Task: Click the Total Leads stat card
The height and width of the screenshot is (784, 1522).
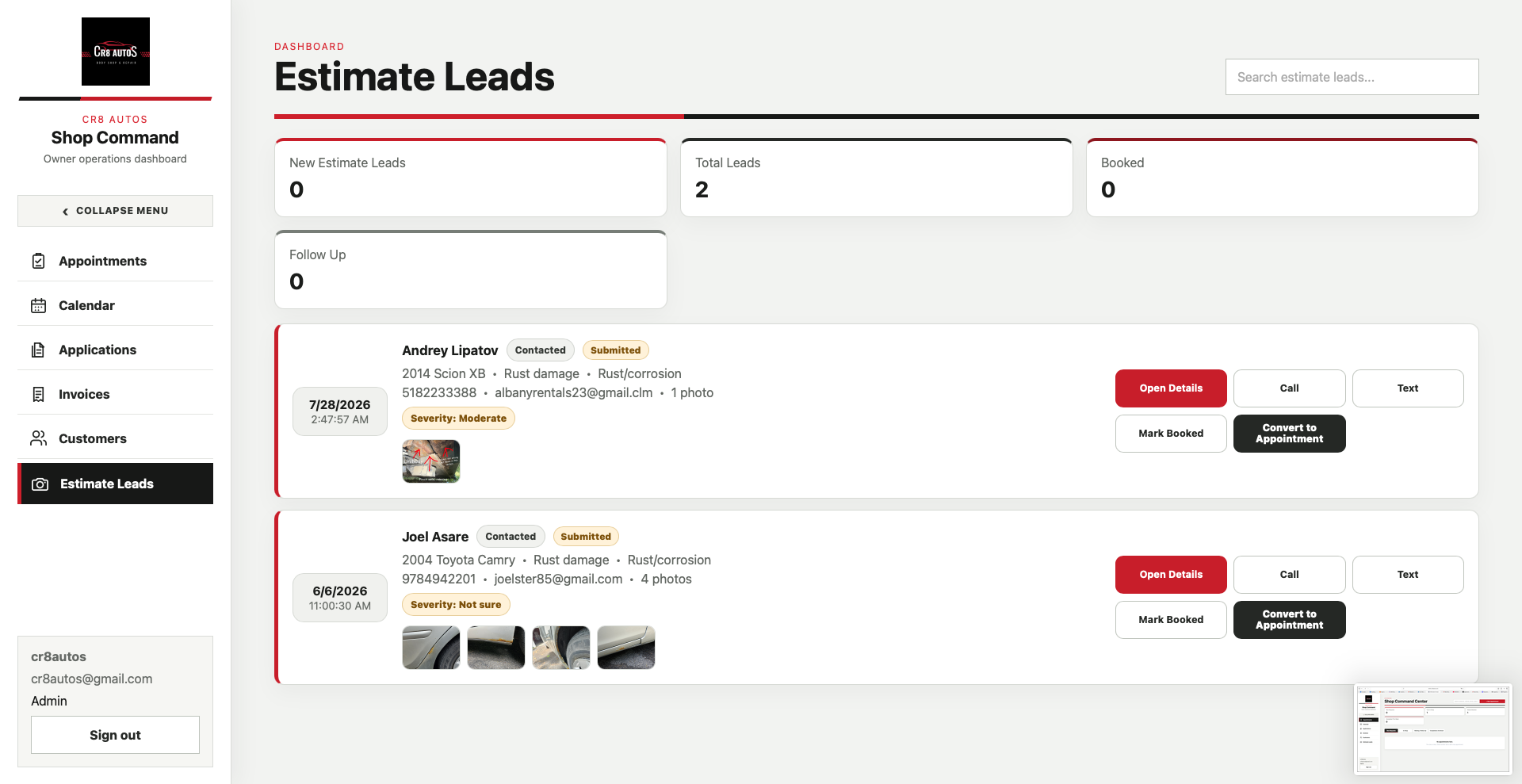Action: [877, 178]
